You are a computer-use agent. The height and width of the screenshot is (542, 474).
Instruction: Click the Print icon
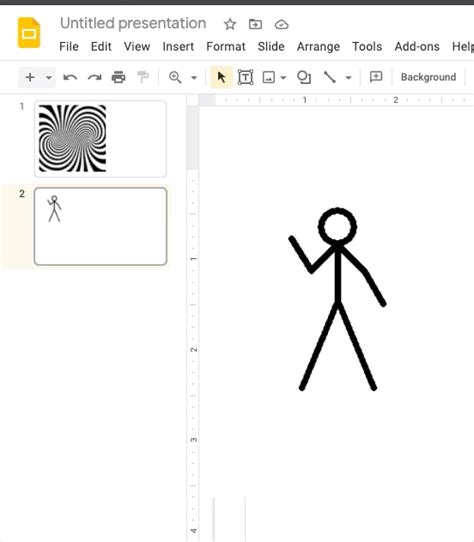coord(119,77)
